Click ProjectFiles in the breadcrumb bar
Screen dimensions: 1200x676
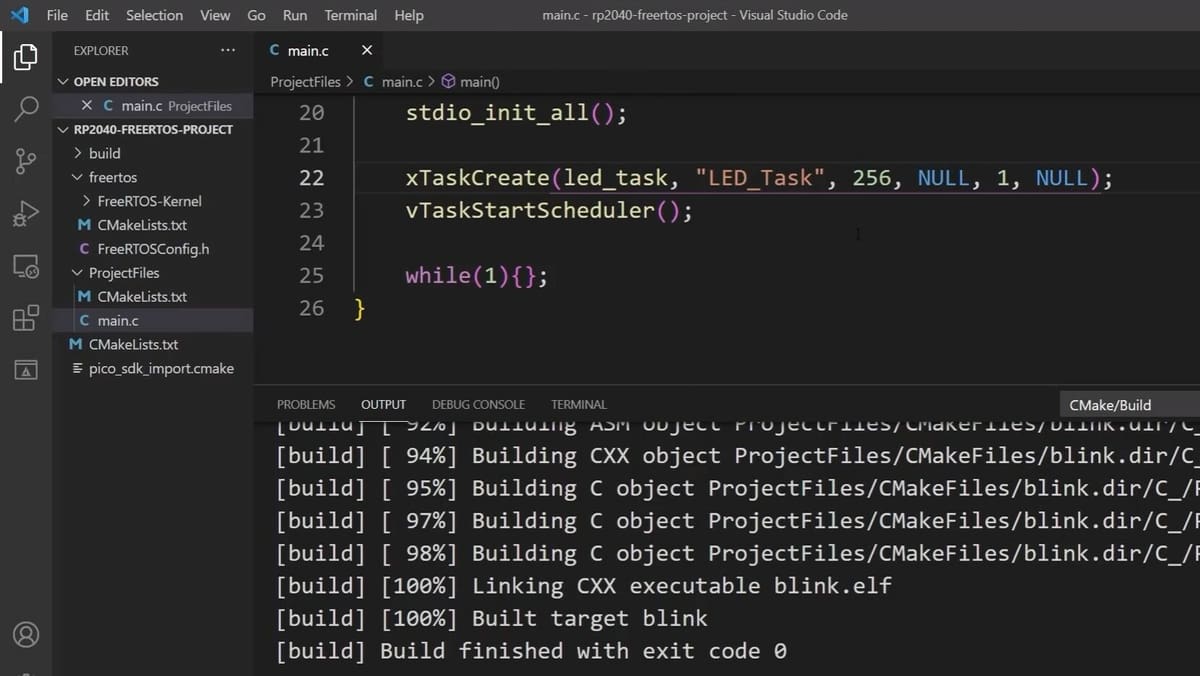coord(305,82)
